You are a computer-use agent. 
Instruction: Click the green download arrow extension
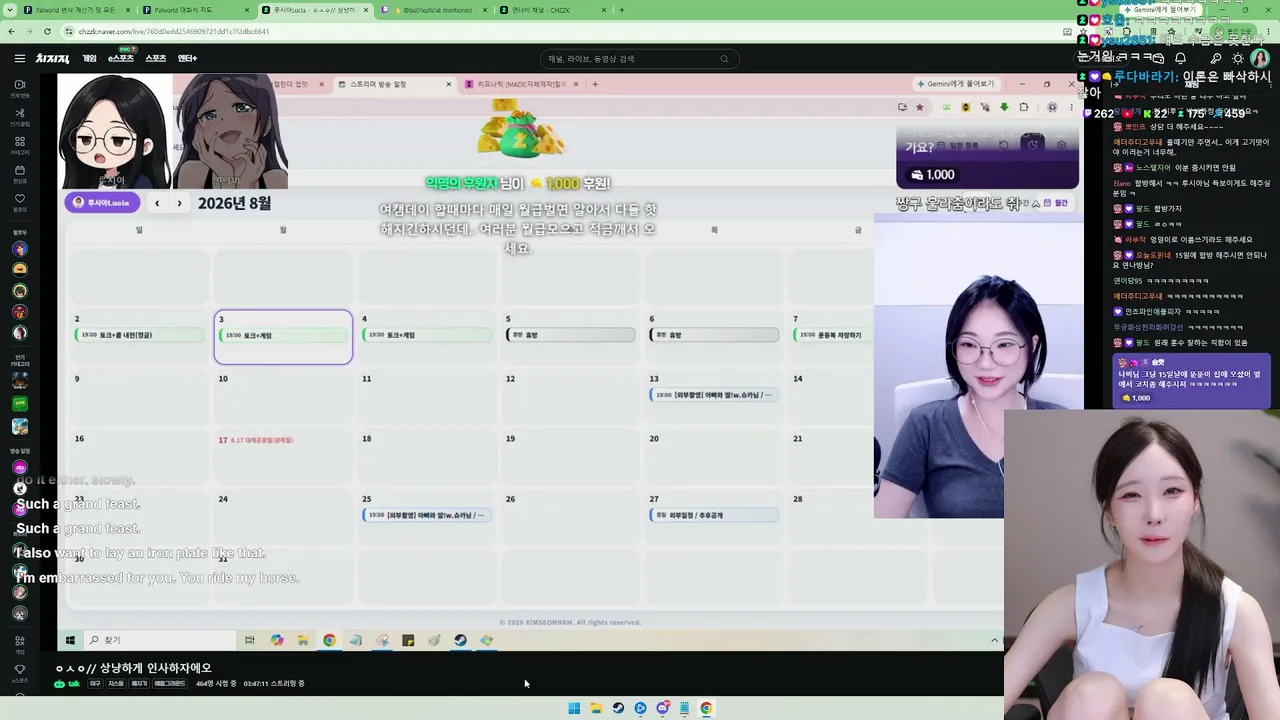point(1004,107)
